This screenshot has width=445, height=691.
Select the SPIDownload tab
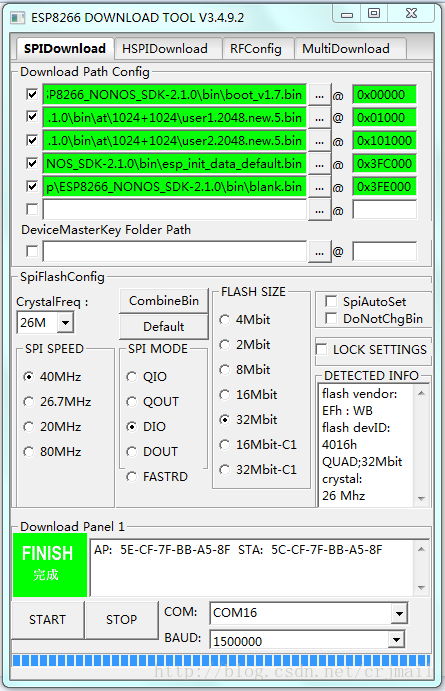point(65,48)
